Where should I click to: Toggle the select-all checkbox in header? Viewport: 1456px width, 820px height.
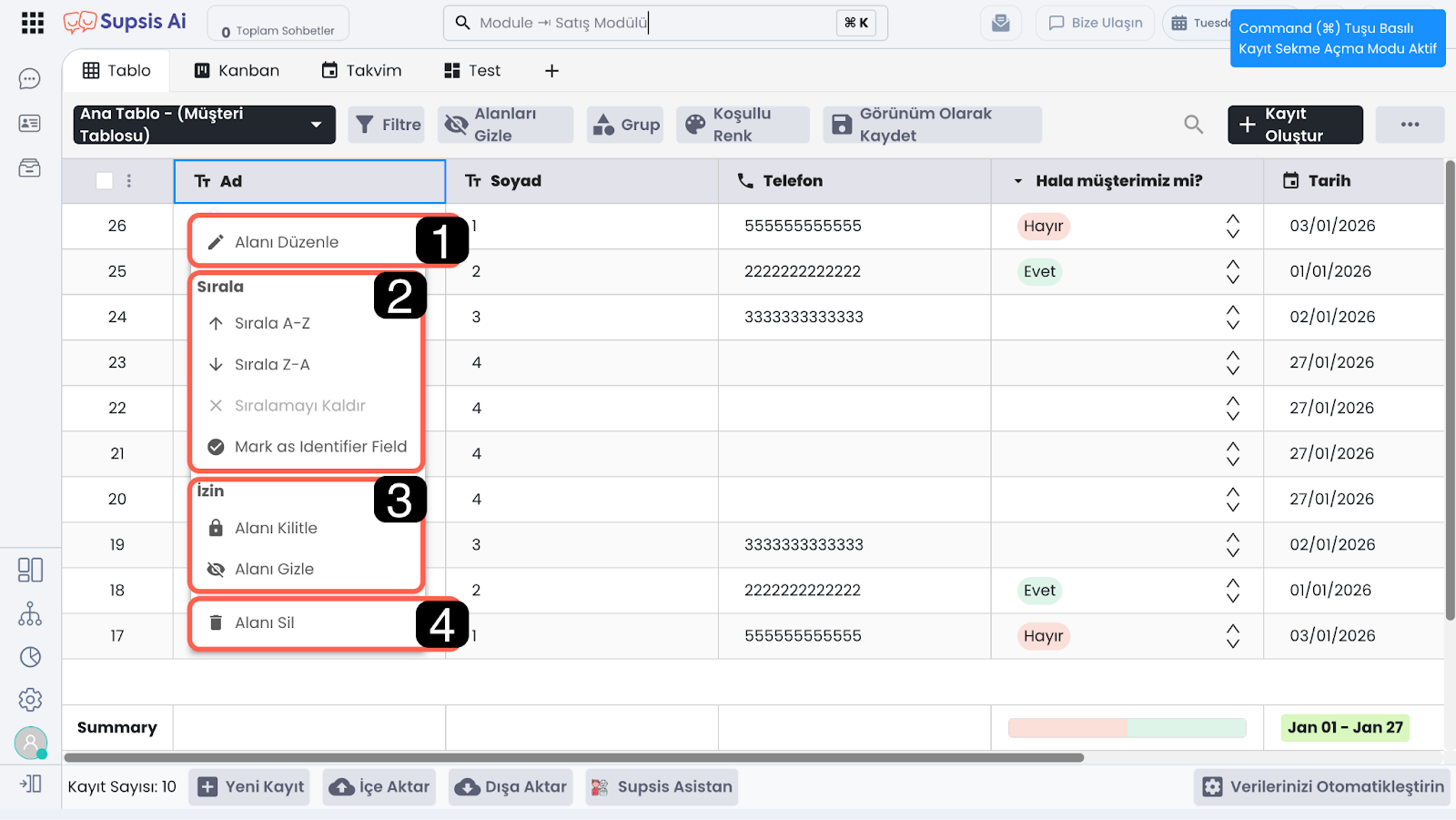click(x=105, y=181)
